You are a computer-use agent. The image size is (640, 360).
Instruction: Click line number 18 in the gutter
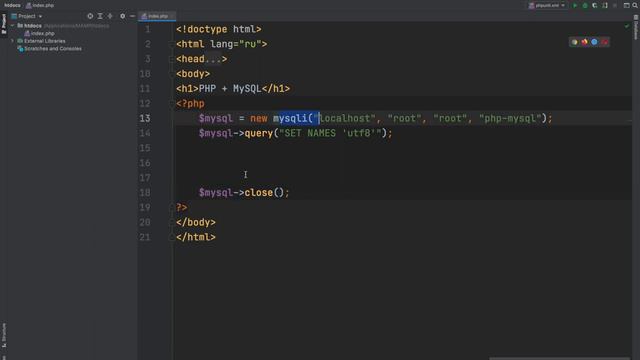(145, 193)
